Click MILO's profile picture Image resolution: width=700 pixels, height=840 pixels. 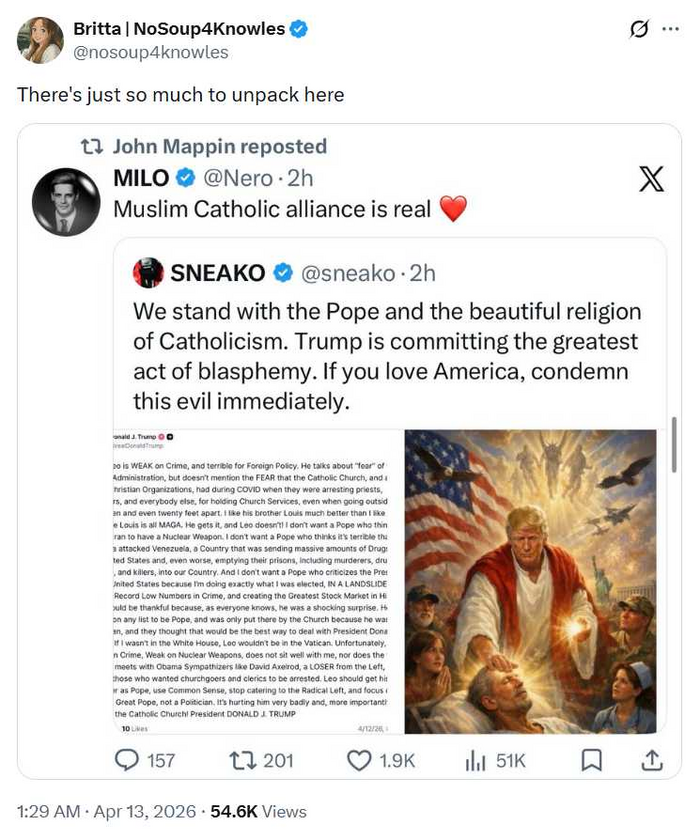coord(64,202)
